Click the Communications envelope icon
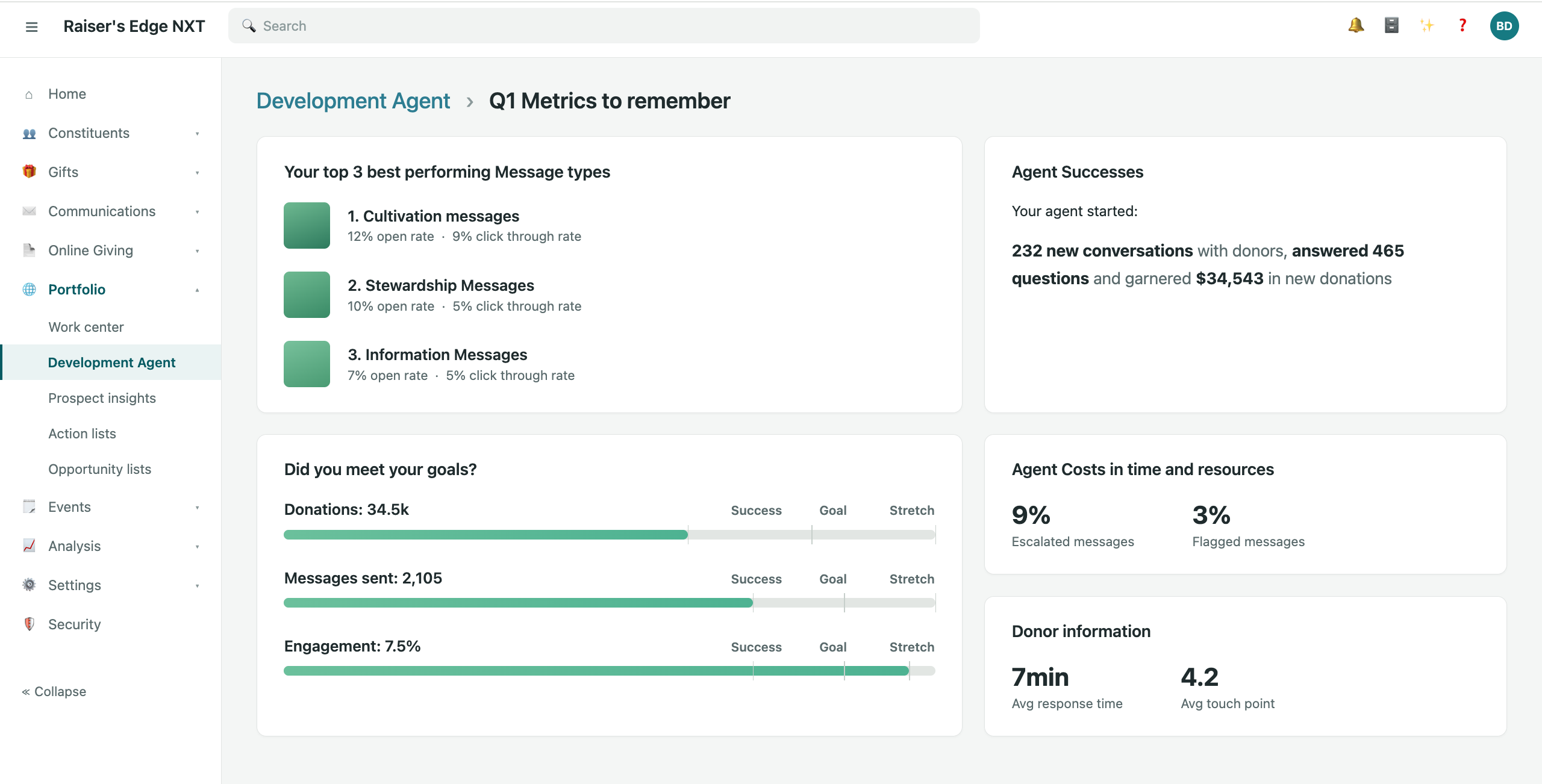Screen dimensions: 1542x784 29,211
